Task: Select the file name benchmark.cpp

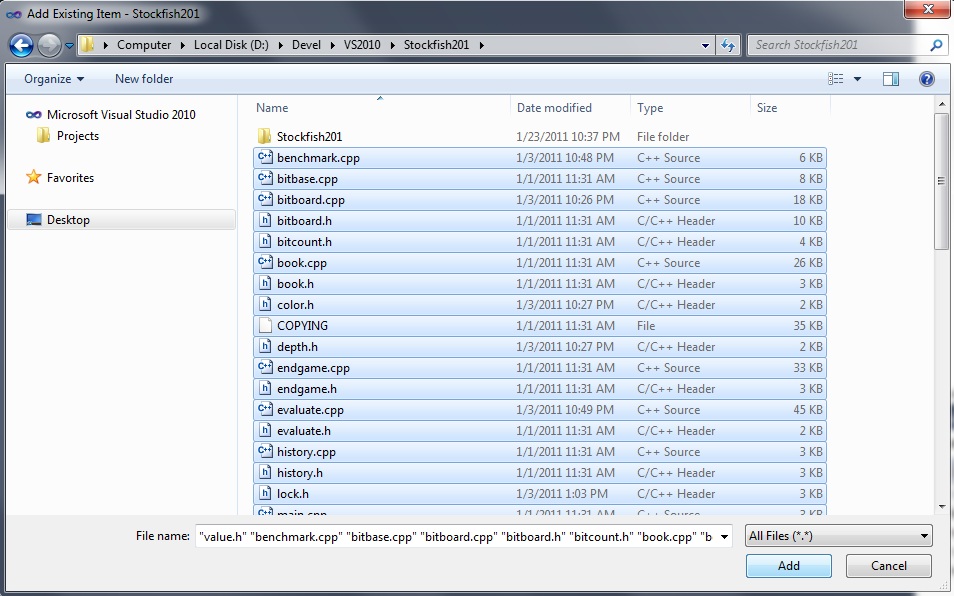Action: [318, 158]
